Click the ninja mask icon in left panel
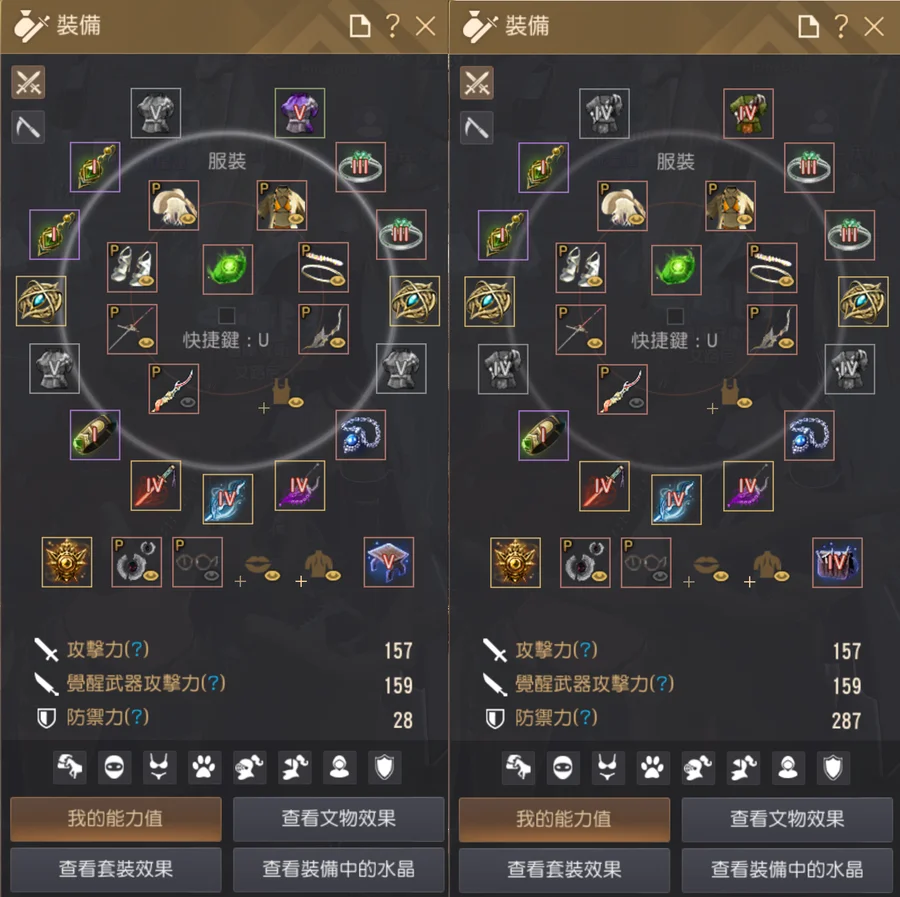The width and height of the screenshot is (900, 897). (114, 767)
